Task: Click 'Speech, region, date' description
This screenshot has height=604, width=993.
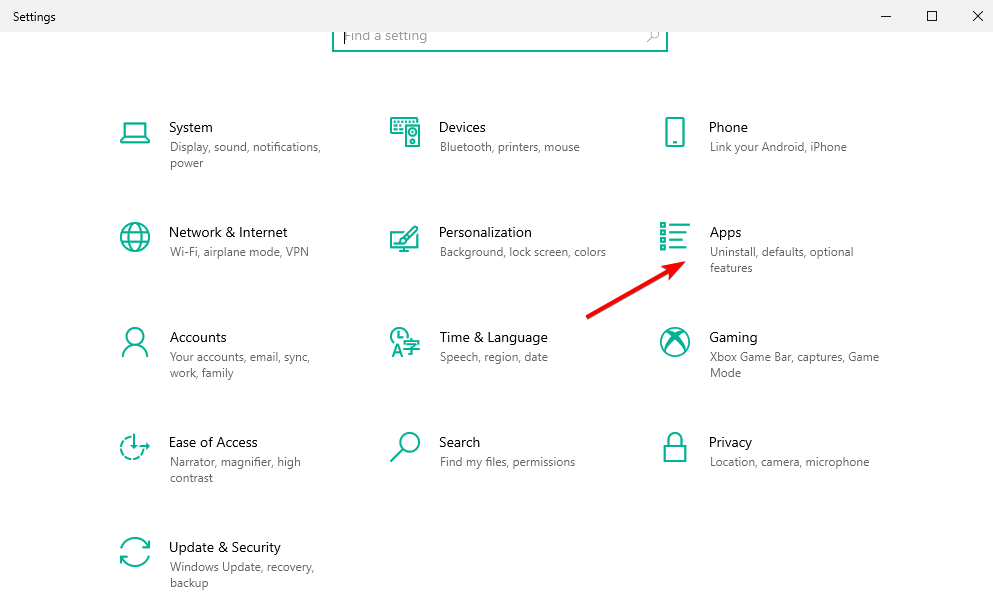Action: [x=494, y=357]
